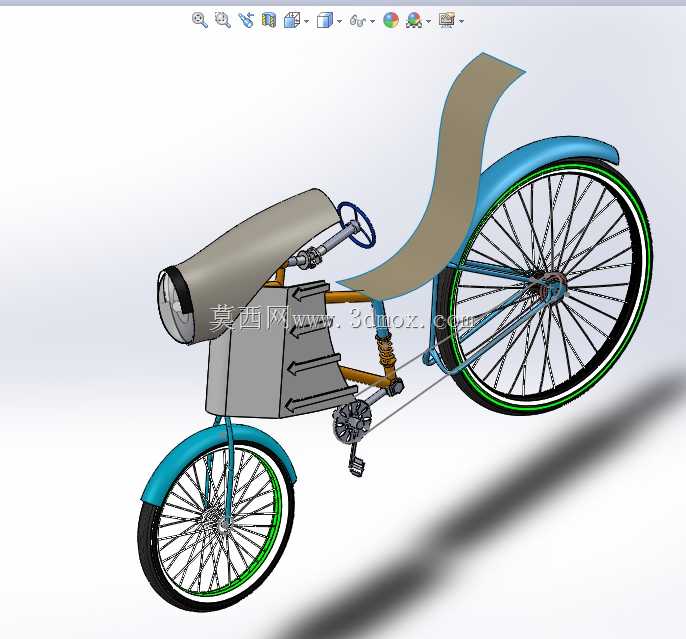This screenshot has height=639, width=686.
Task: Click the Apply Scene icon
Action: 414,20
